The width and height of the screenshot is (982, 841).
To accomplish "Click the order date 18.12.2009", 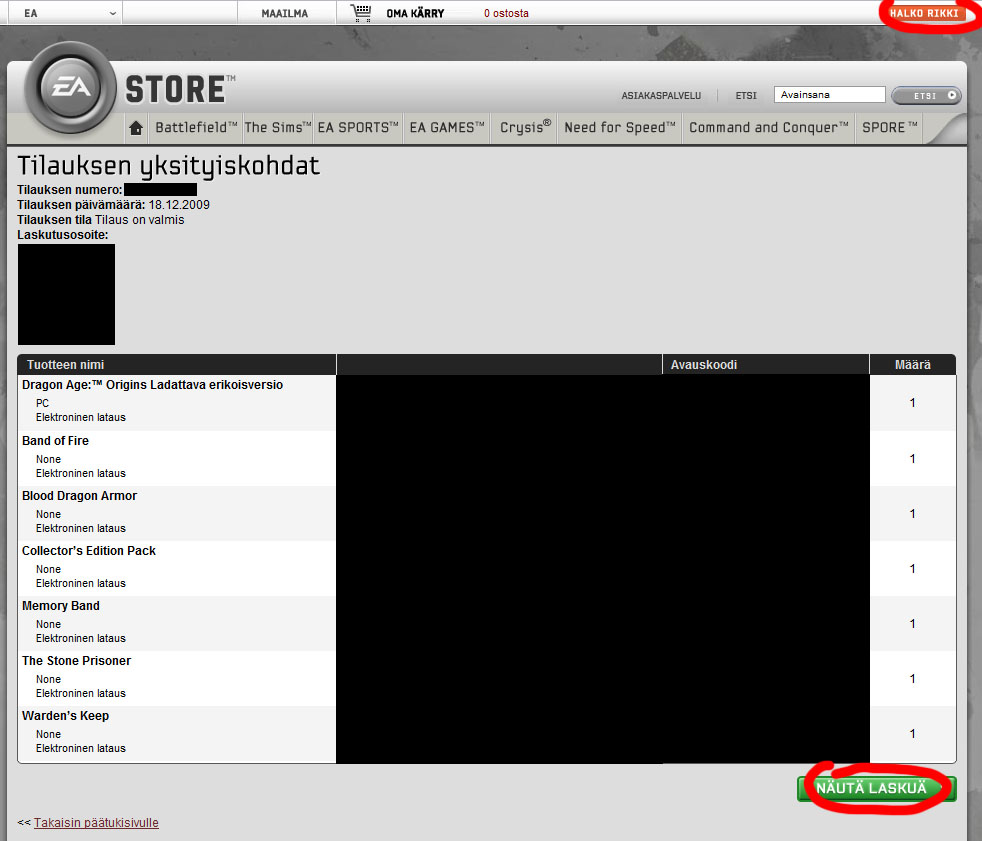I will (x=179, y=205).
